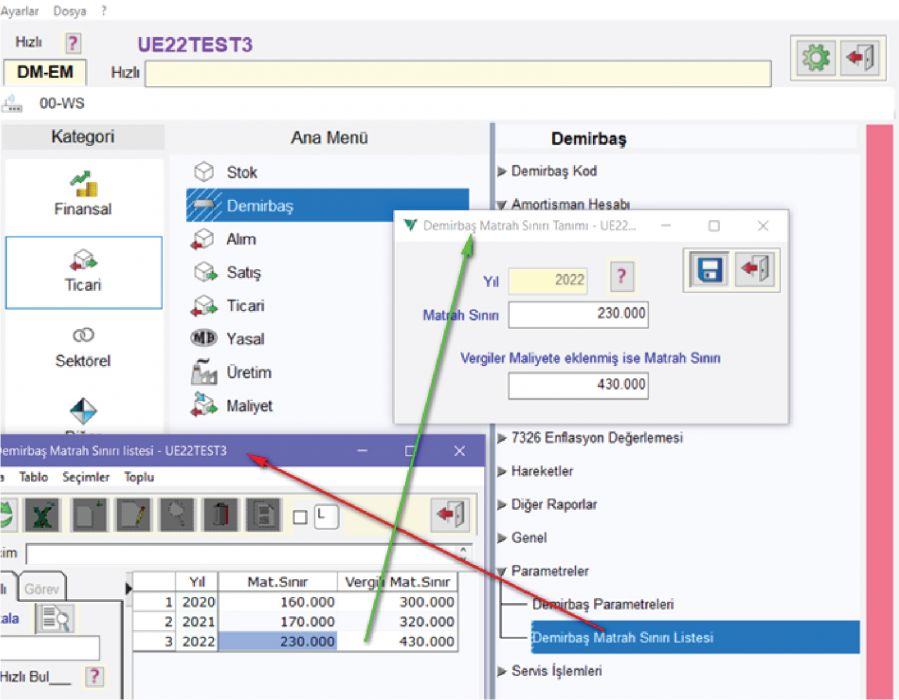Expand the Demirbaş Kod tree node
The height and width of the screenshot is (700, 899).
(x=502, y=171)
